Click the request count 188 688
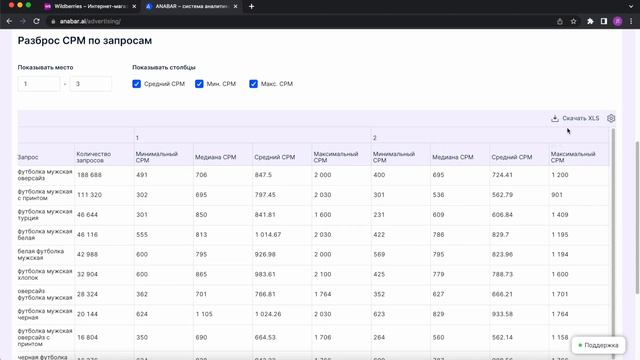 tap(89, 175)
